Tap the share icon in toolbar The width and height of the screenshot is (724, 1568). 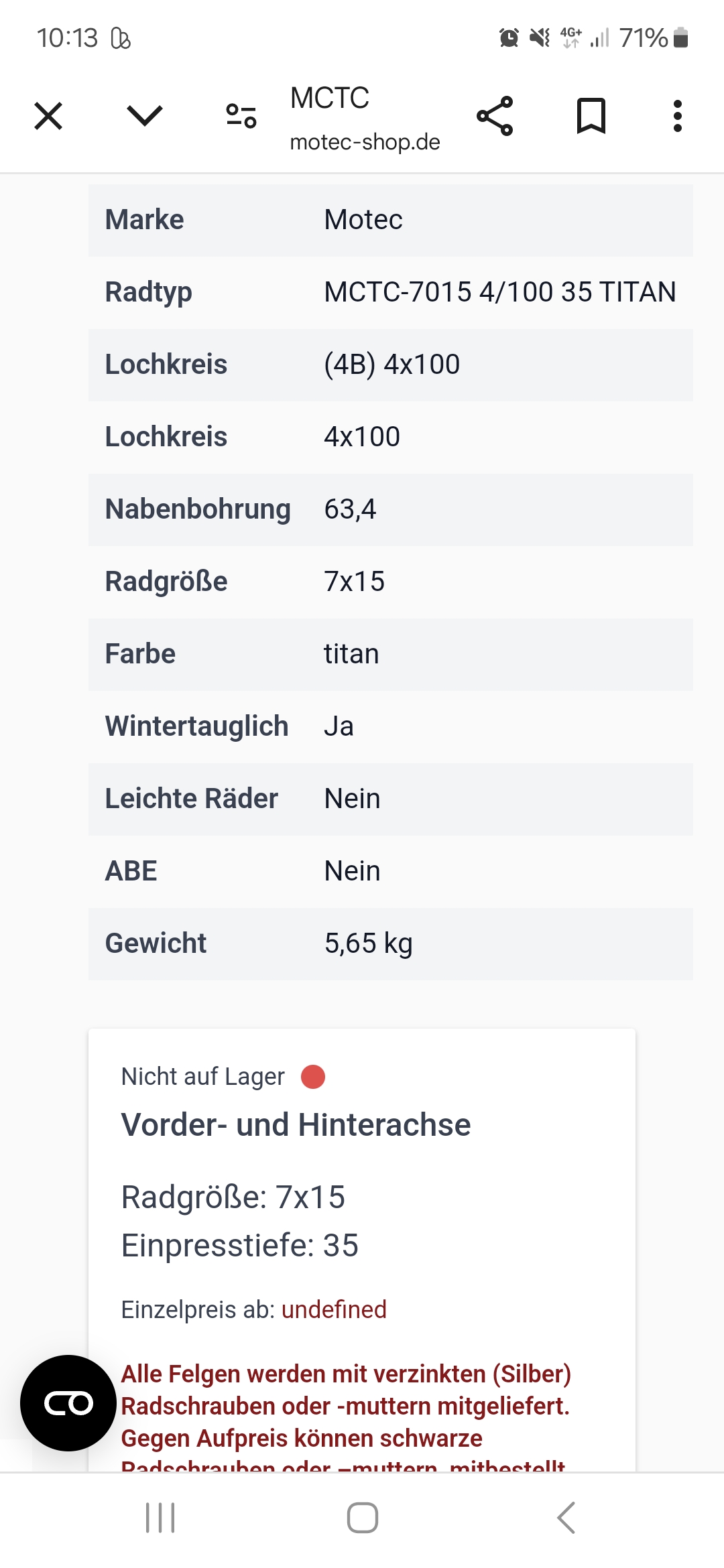(495, 116)
